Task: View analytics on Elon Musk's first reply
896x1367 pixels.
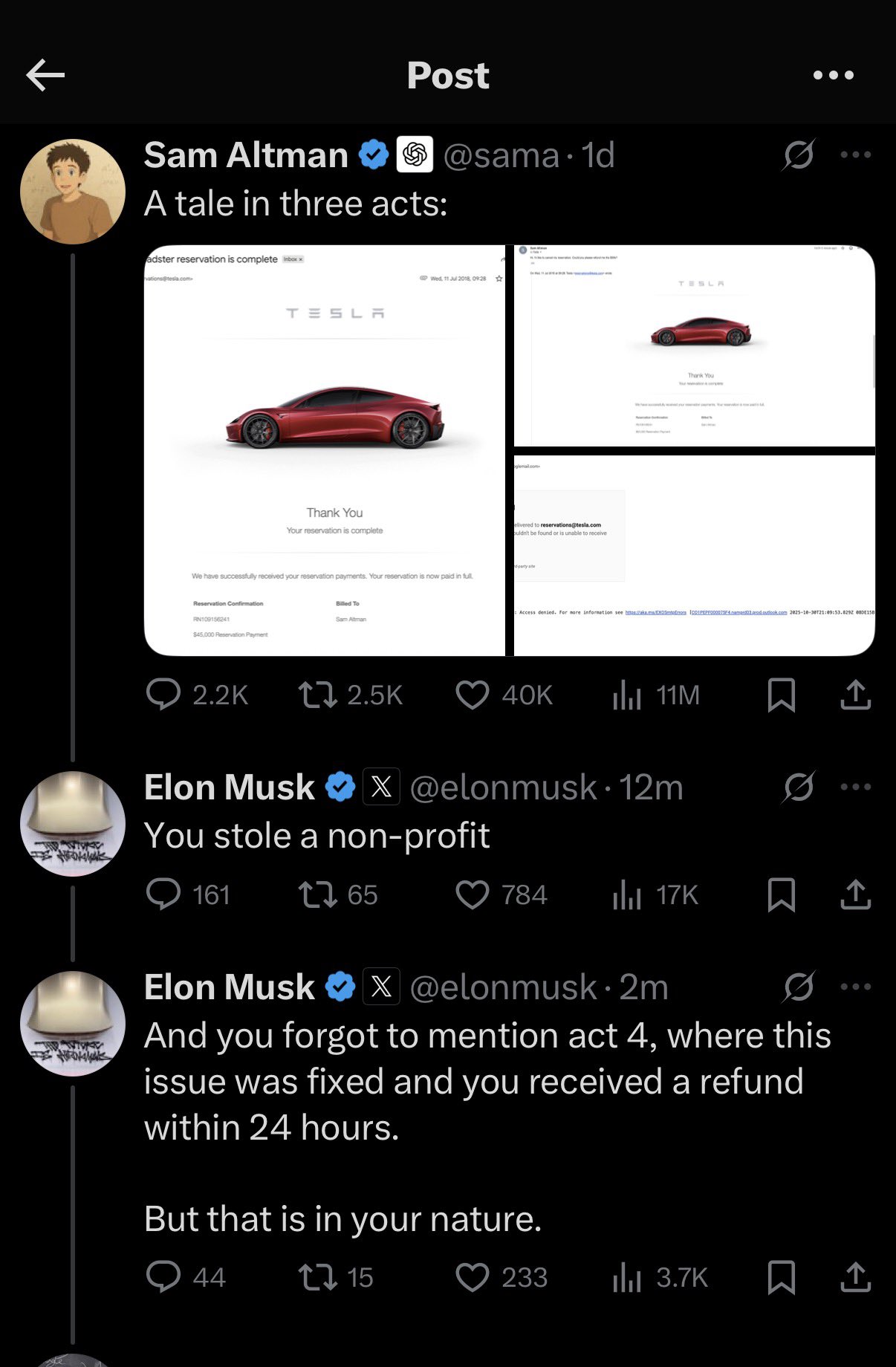Action: pos(627,895)
